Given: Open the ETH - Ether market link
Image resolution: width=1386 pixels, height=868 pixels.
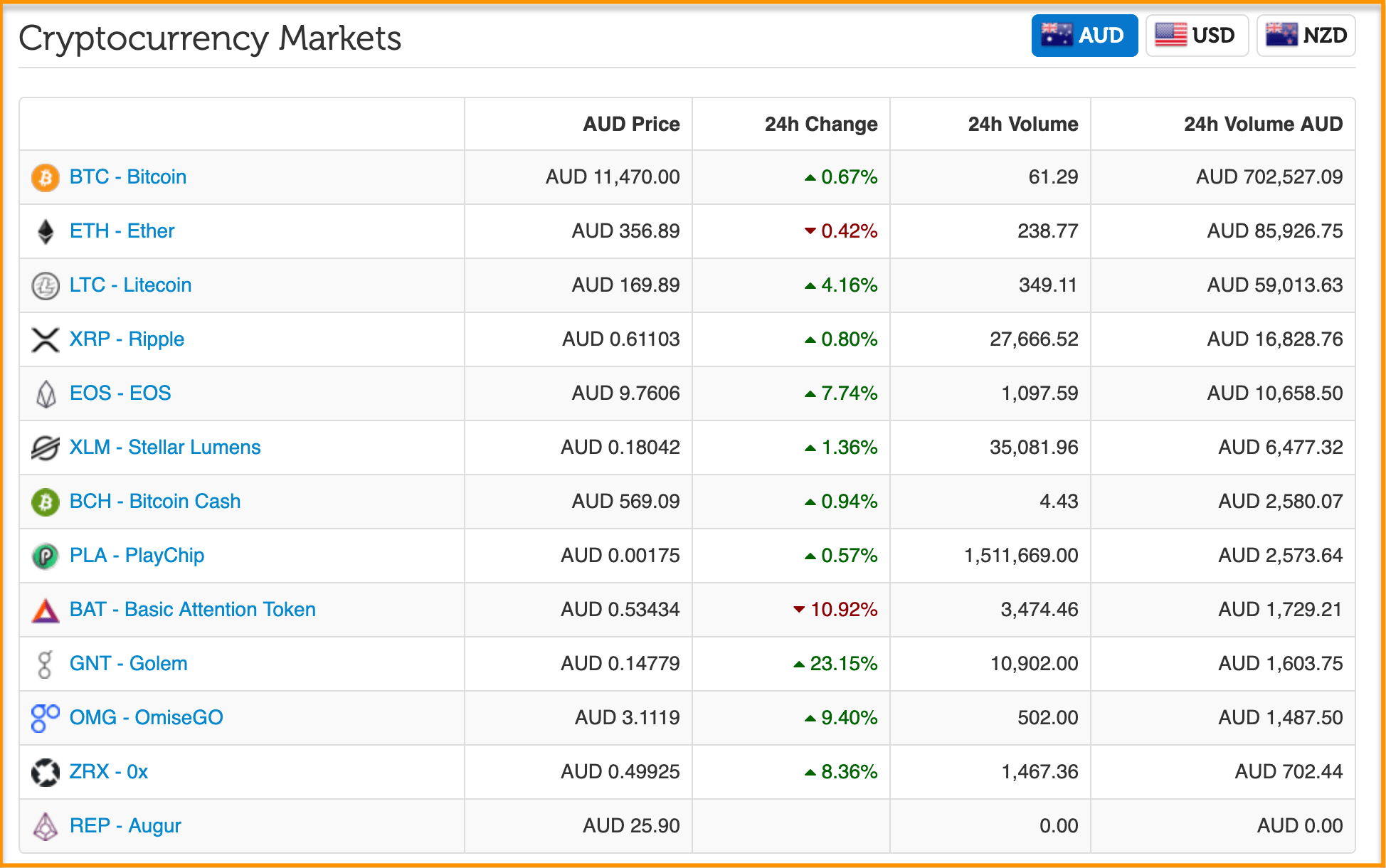Looking at the screenshot, I should click(x=122, y=231).
